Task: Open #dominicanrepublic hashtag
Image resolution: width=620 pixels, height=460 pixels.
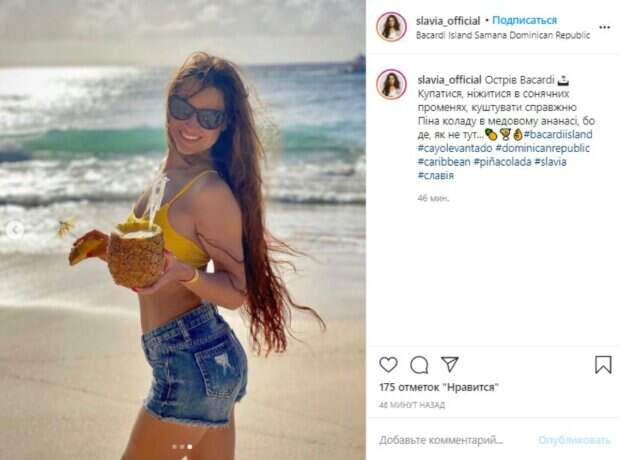Action: (x=542, y=148)
